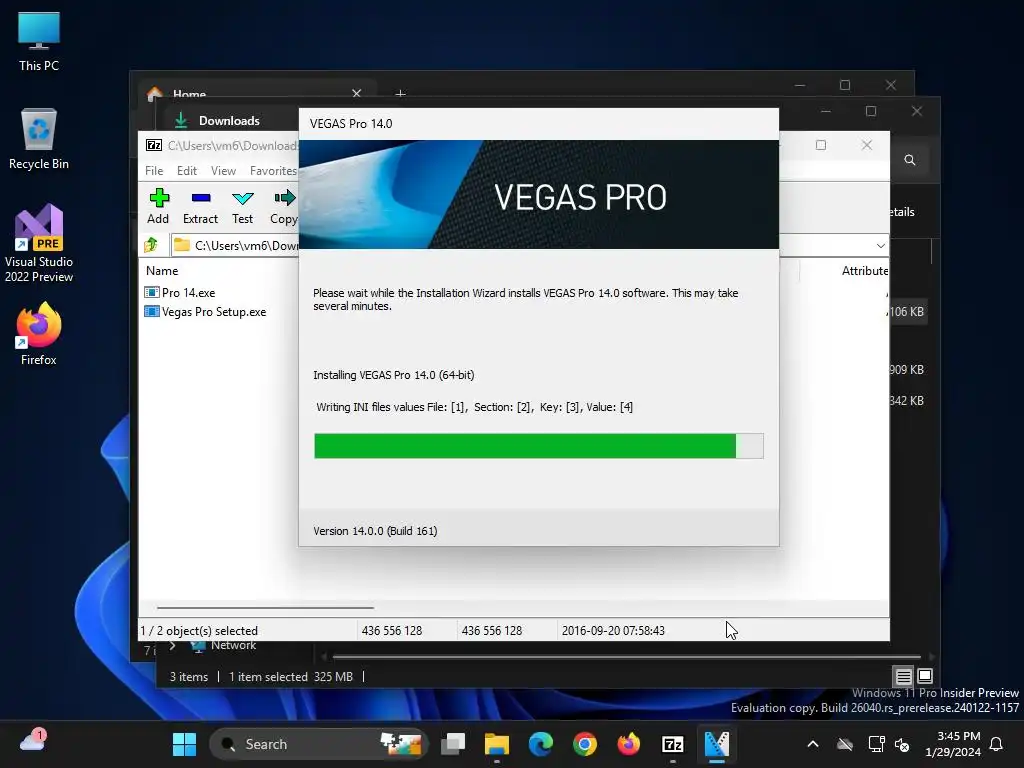Open the Windows Start menu
This screenshot has width=1024, height=768.
point(184,744)
